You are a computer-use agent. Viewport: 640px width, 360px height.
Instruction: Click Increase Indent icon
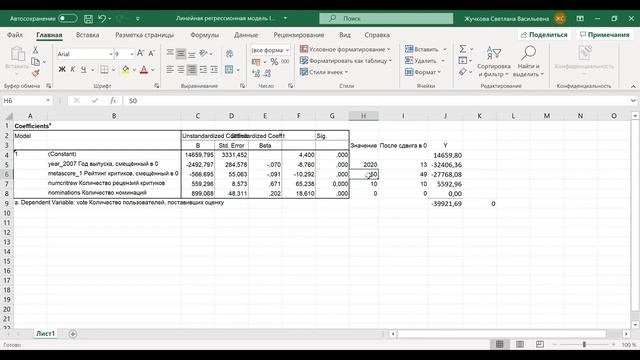click(214, 70)
